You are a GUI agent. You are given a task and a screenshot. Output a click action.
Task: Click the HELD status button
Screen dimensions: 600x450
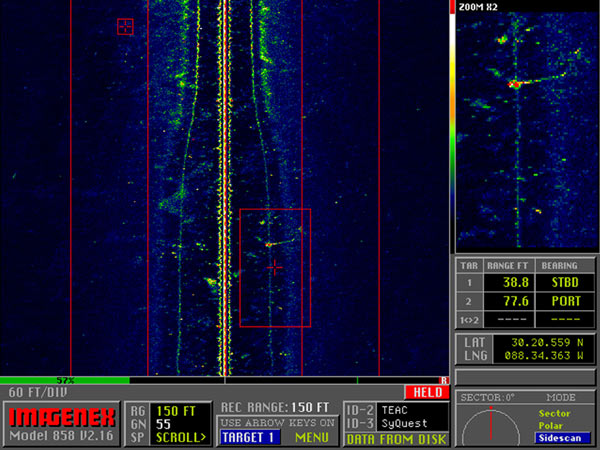425,393
